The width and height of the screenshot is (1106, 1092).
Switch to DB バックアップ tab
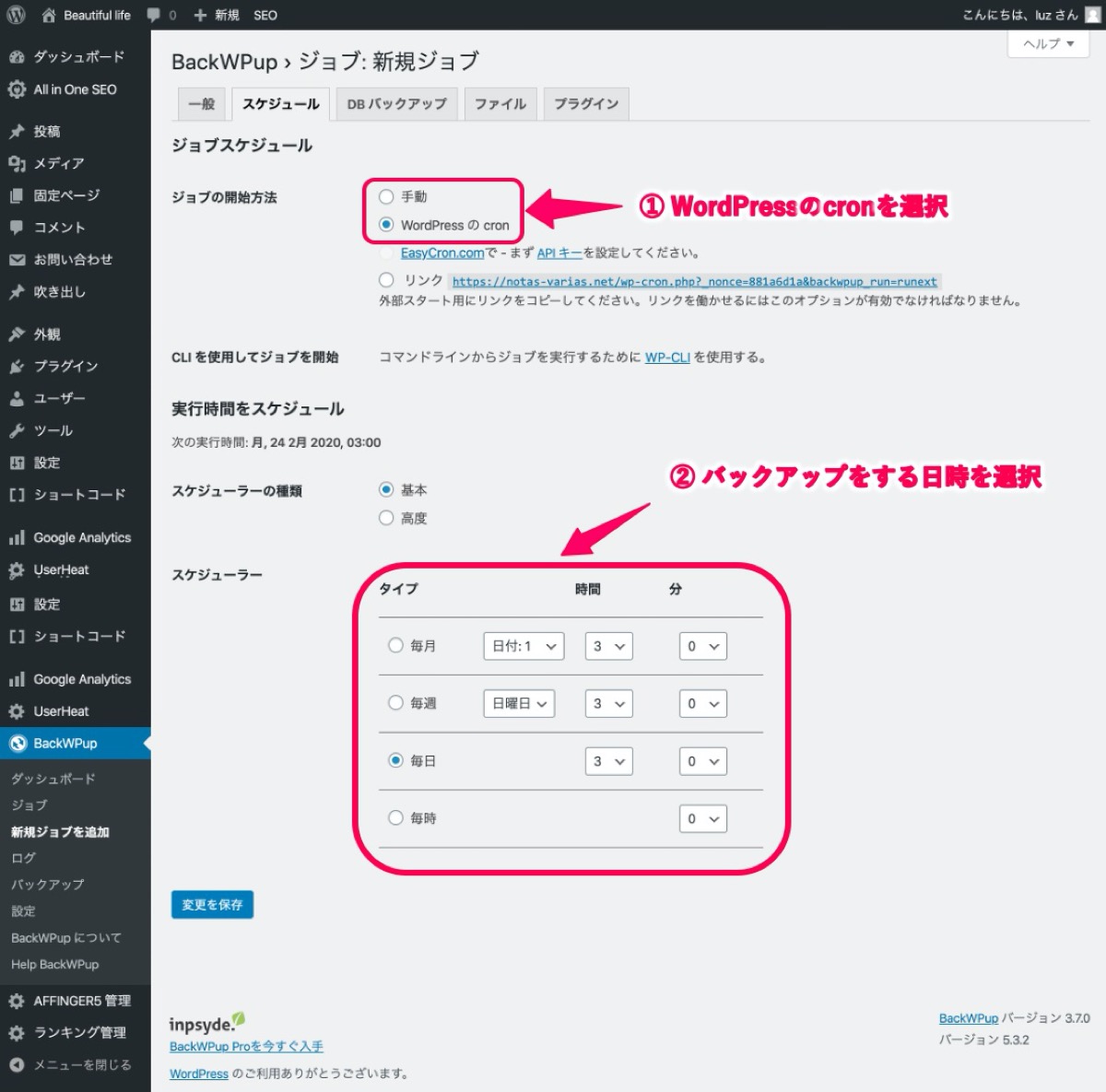click(x=396, y=104)
